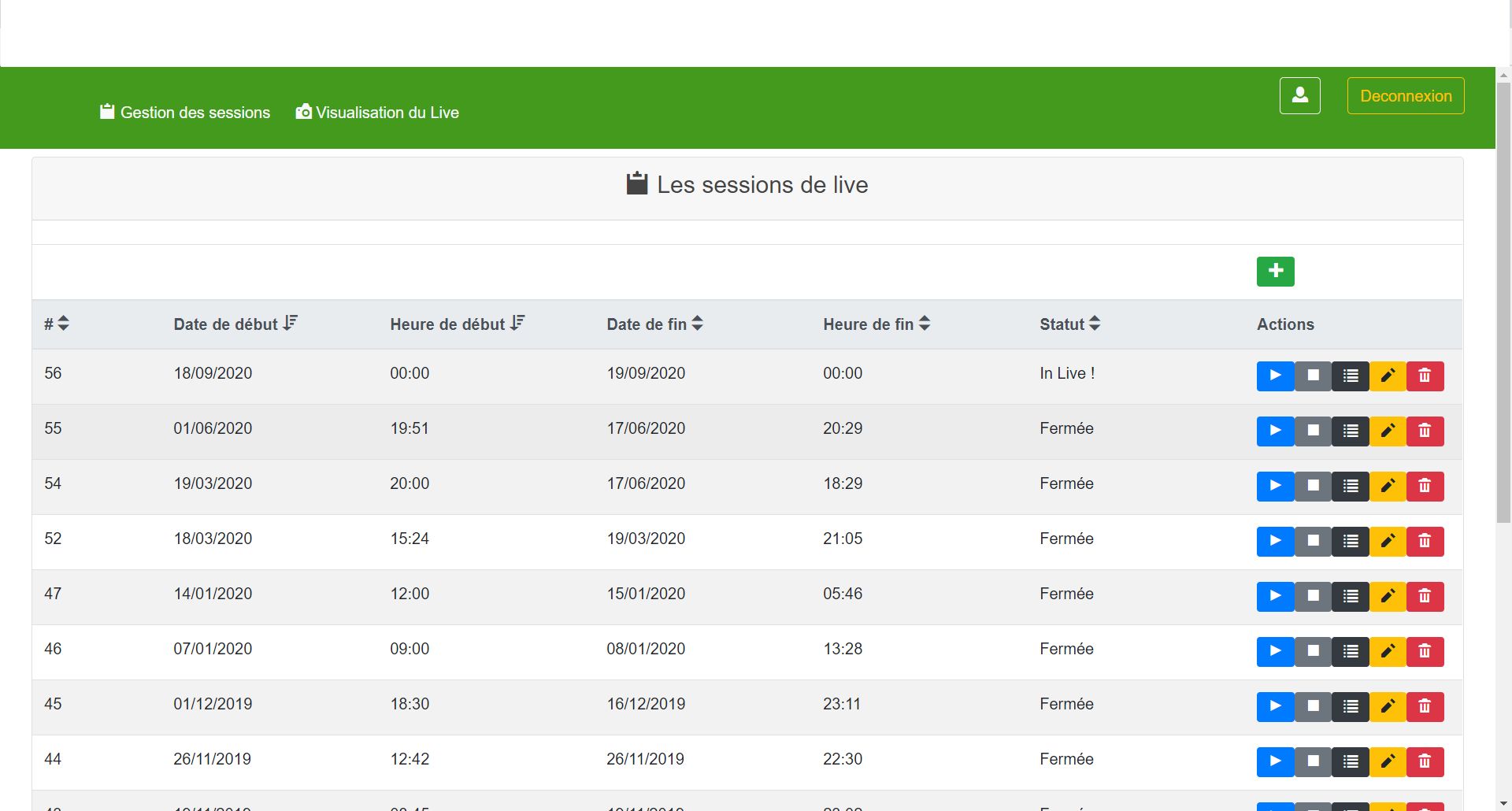Click the page vertical scrollbar down arrow
The height and width of the screenshot is (811, 1512).
(1503, 803)
